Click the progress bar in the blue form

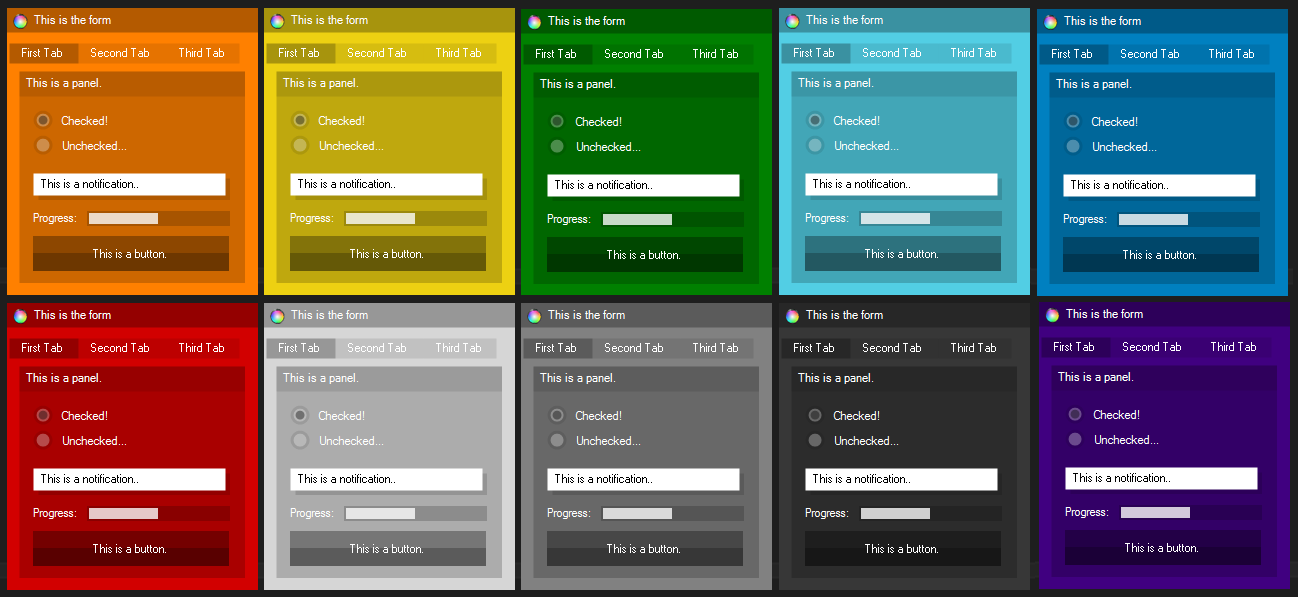tap(1188, 219)
